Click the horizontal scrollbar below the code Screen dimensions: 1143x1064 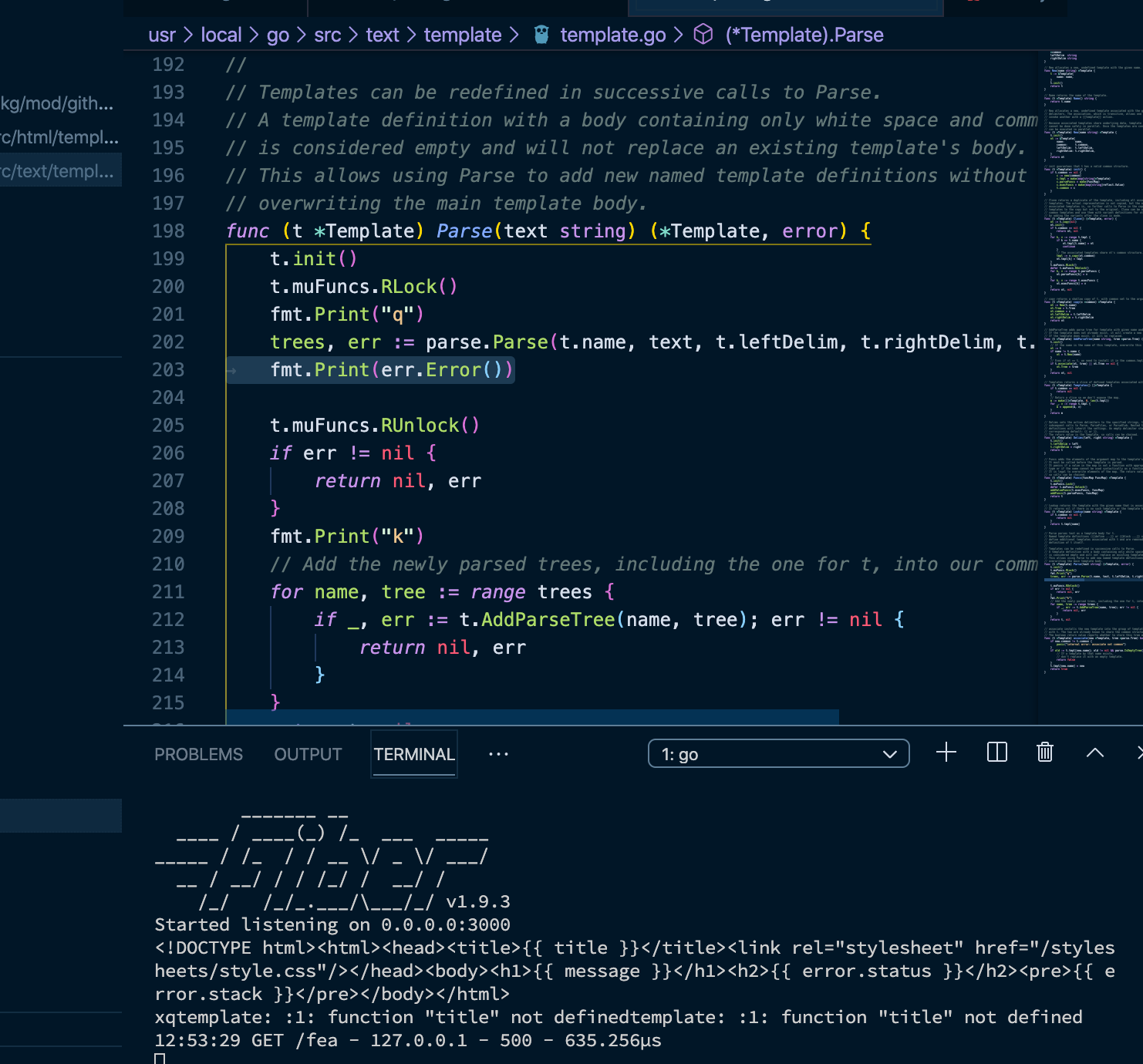531,718
